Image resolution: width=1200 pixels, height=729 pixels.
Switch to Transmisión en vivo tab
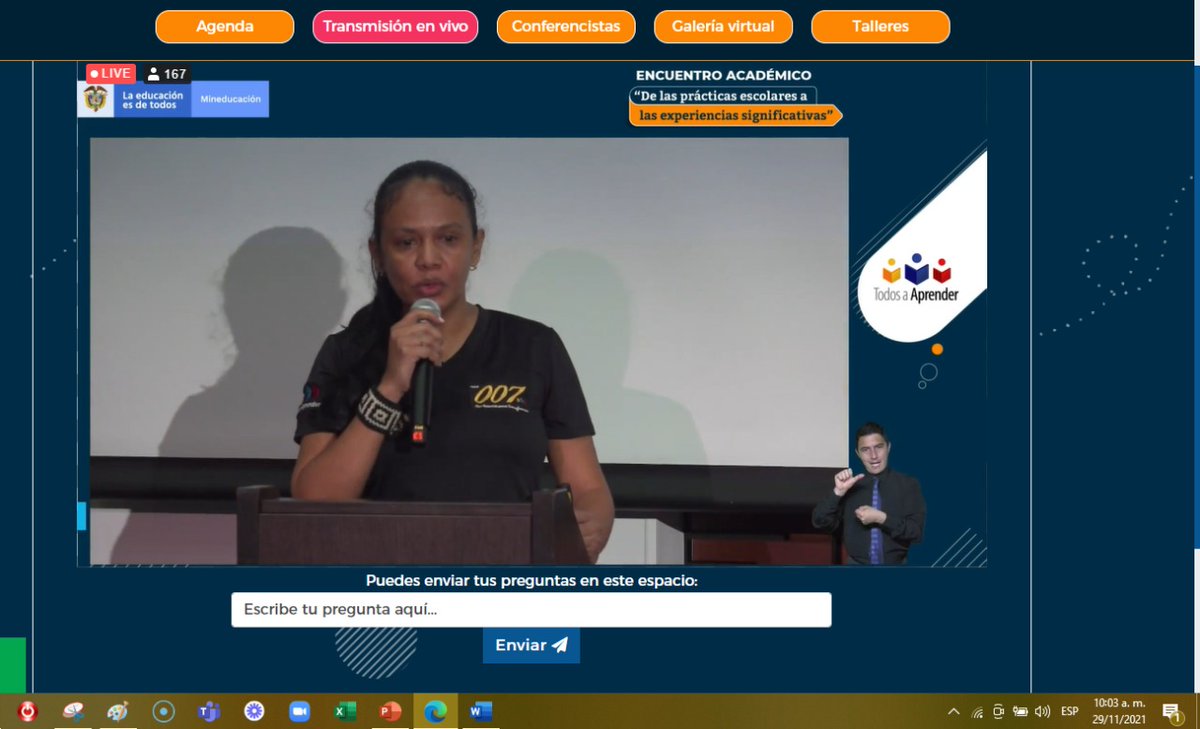395,27
